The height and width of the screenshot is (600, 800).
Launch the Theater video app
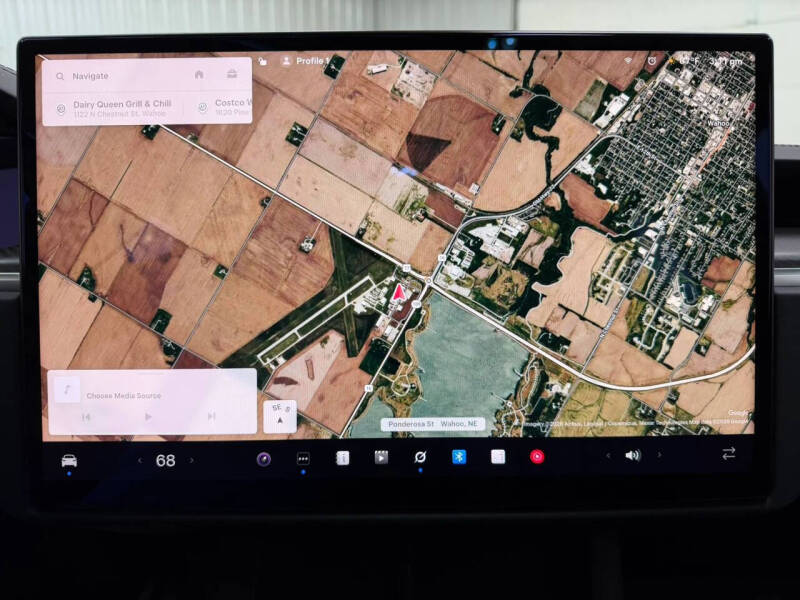click(x=381, y=457)
